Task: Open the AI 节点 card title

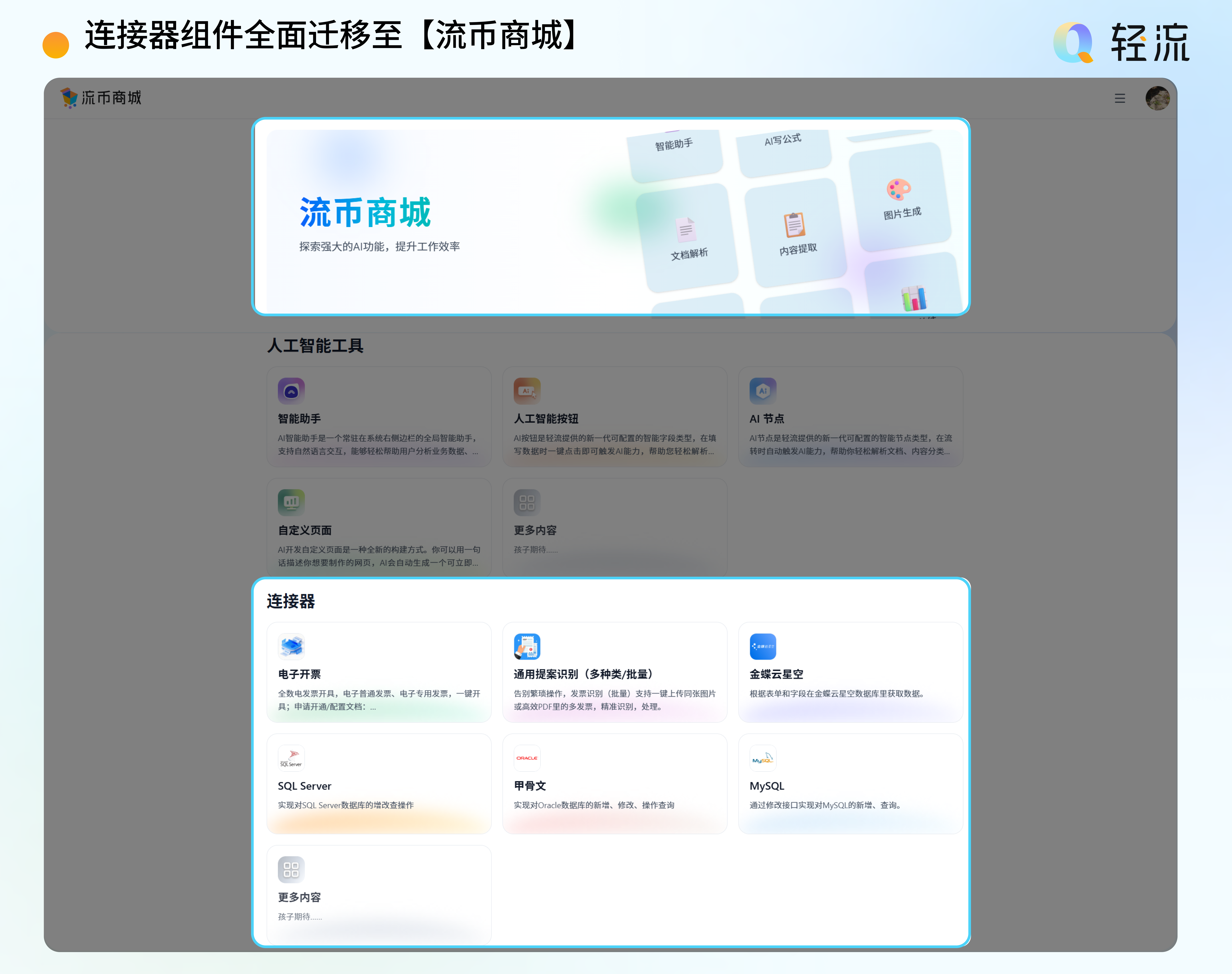Action: point(767,419)
